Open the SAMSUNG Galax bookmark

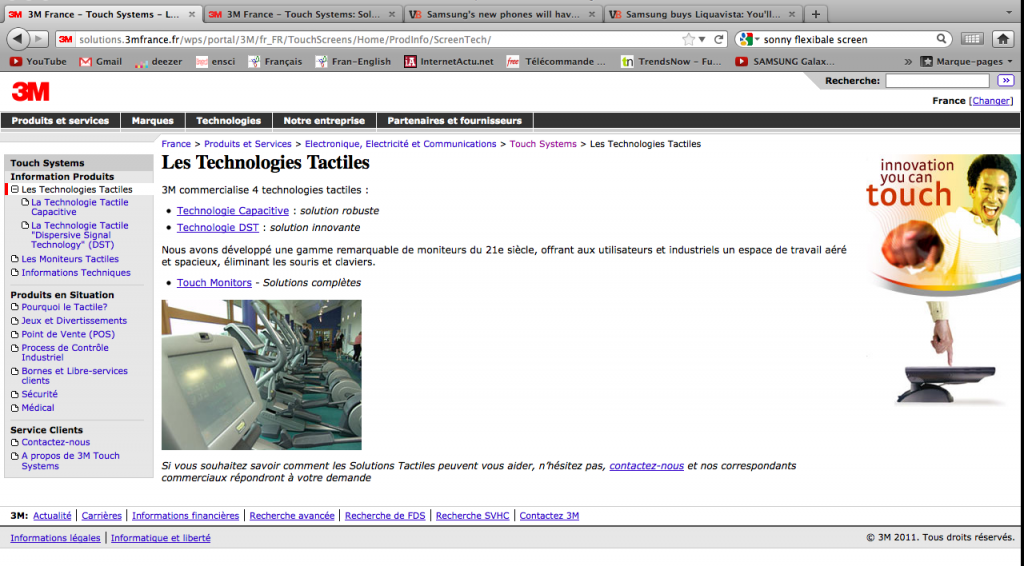click(x=785, y=61)
